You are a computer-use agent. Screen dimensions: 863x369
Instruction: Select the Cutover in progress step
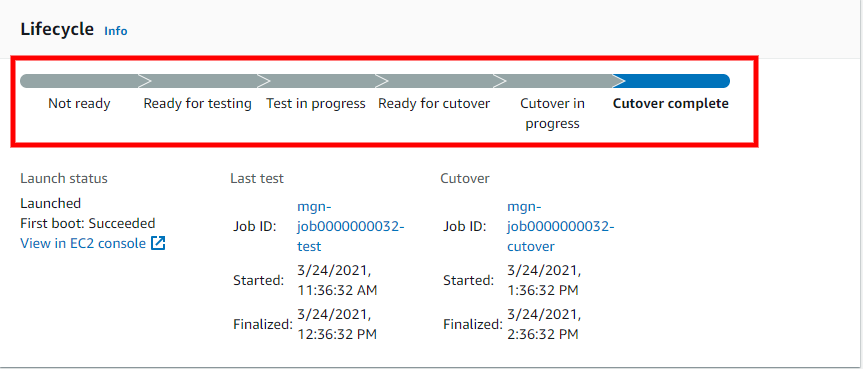[x=553, y=113]
